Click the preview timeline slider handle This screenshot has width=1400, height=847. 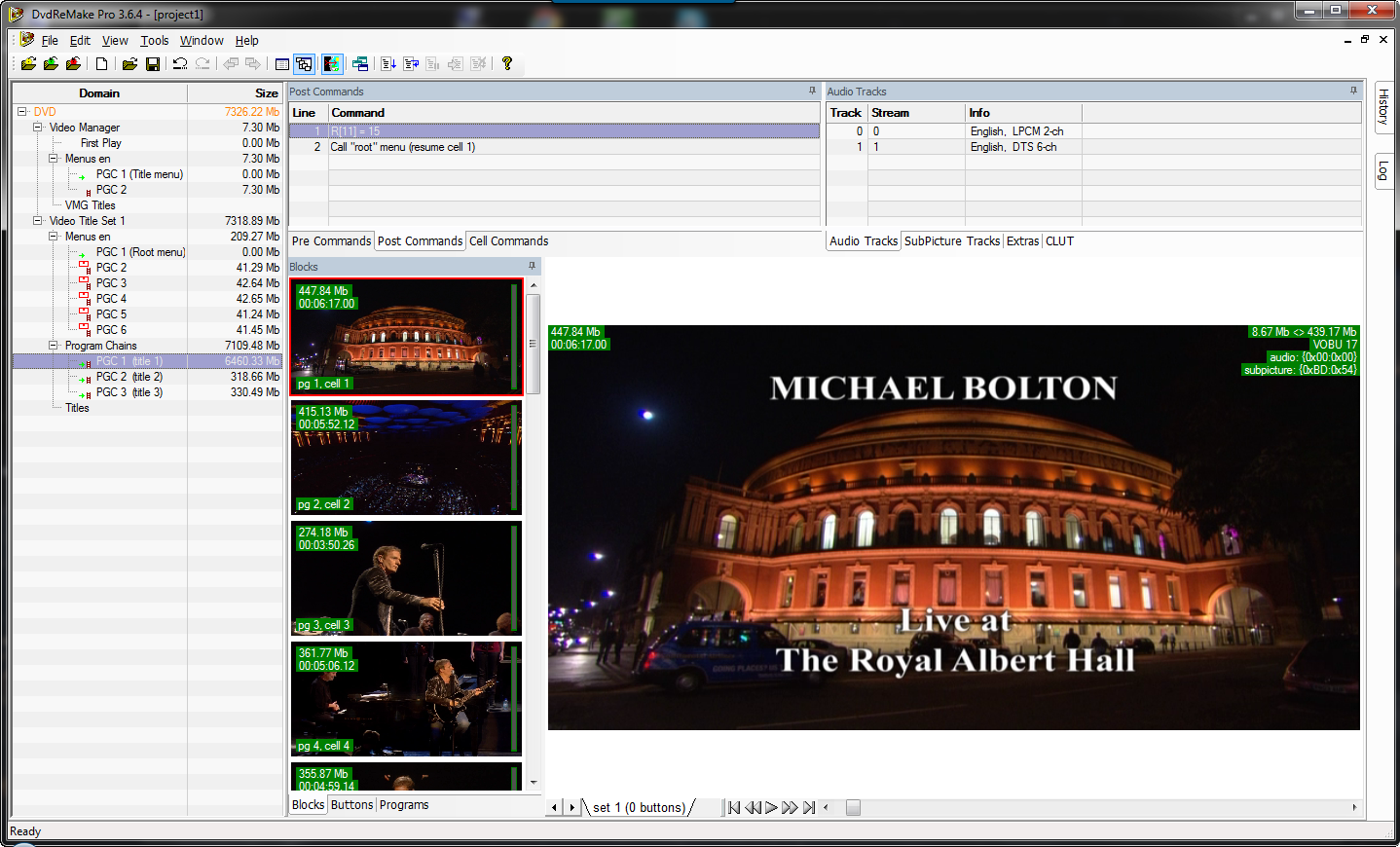point(853,807)
